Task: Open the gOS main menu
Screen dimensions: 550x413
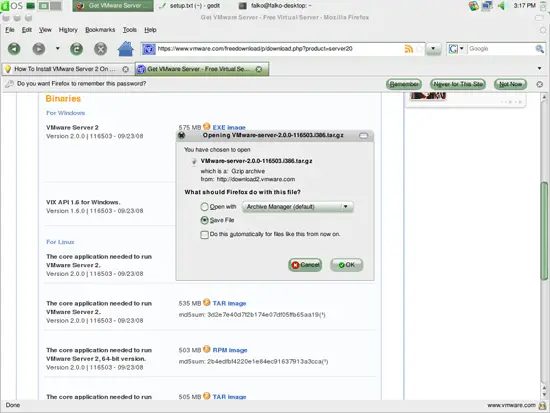Action: click(12, 6)
